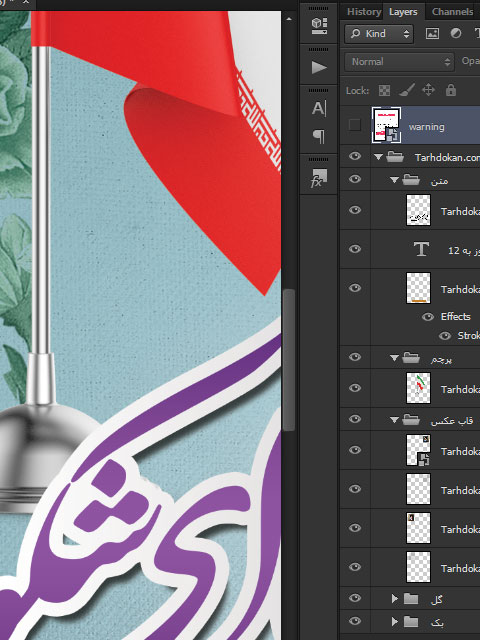This screenshot has height=640, width=480.
Task: Switch to the Channels tab
Action: pyautogui.click(x=452, y=12)
